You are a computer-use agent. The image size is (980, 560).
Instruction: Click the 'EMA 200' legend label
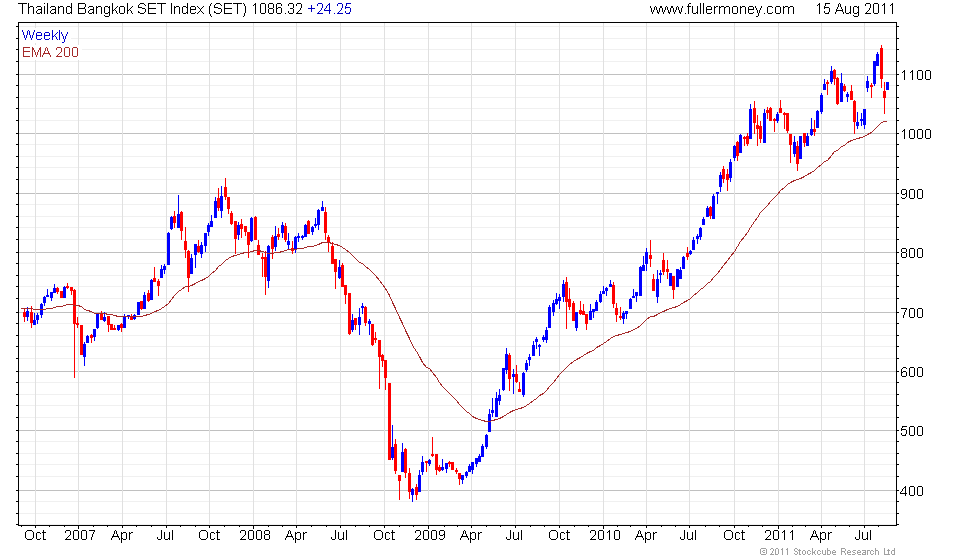[x=50, y=52]
